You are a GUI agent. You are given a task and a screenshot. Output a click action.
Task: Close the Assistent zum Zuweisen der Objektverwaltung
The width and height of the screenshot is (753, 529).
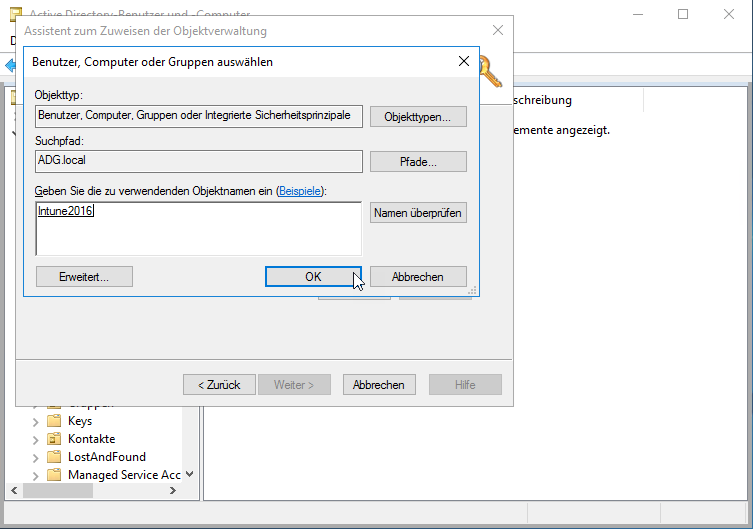498,30
